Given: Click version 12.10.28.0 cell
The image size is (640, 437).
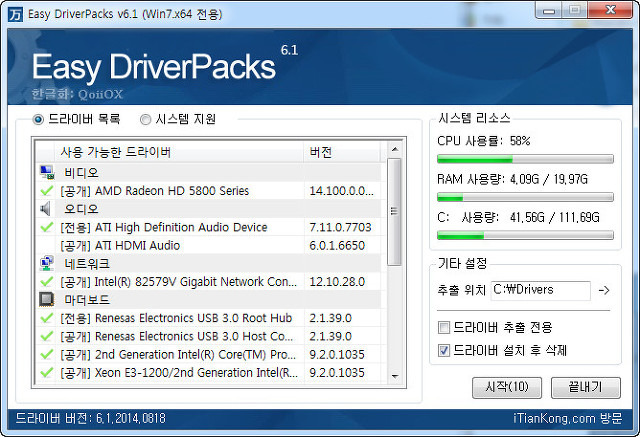Looking at the screenshot, I should pos(337,282).
